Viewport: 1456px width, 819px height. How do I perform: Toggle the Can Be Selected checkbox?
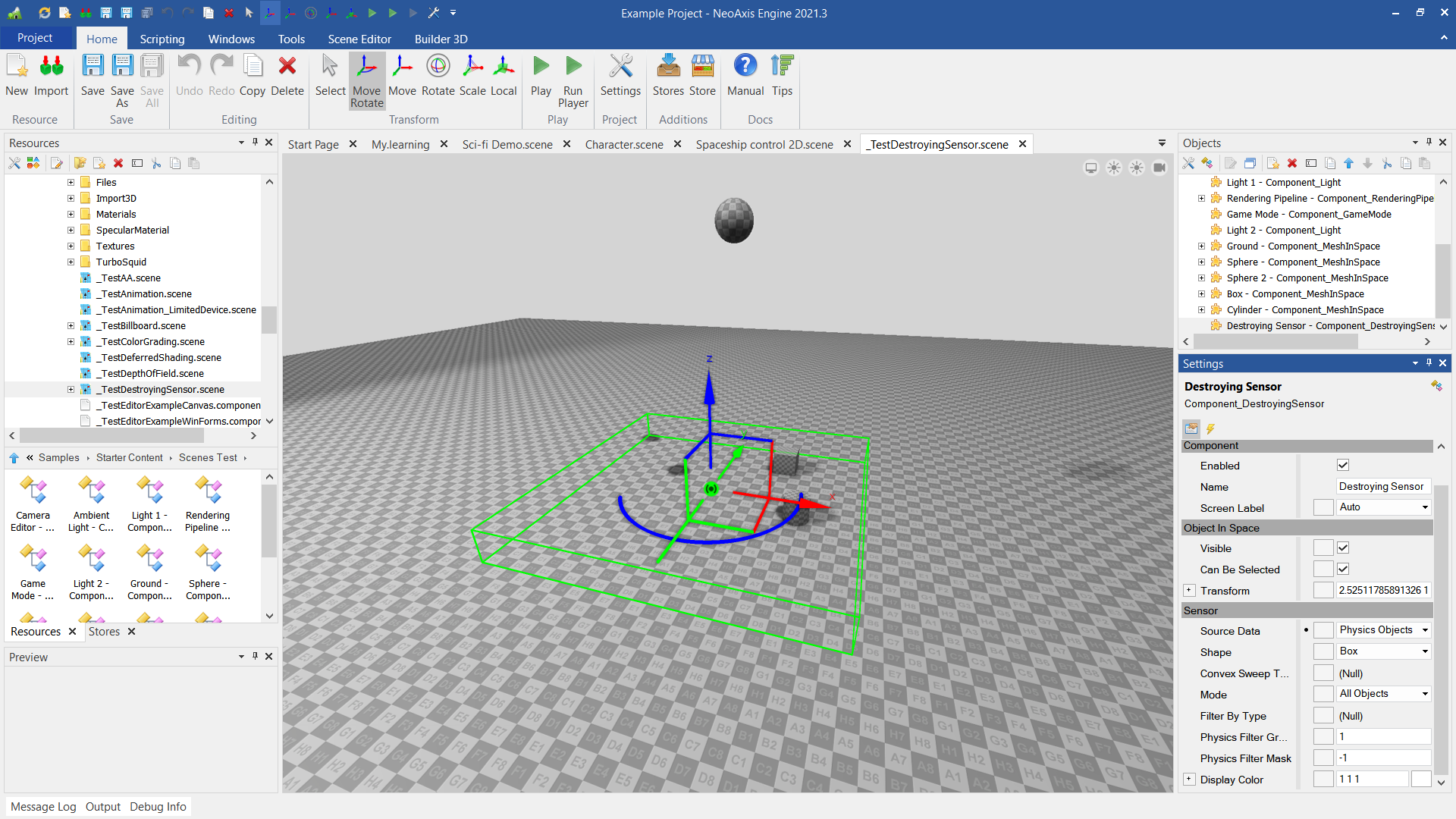click(x=1342, y=569)
